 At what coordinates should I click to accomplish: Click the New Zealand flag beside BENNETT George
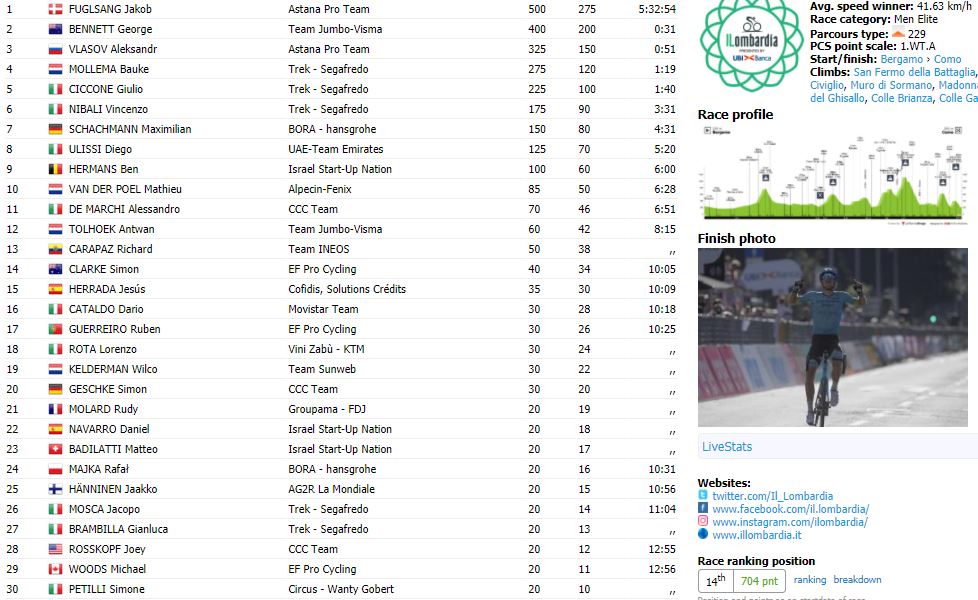[56, 29]
